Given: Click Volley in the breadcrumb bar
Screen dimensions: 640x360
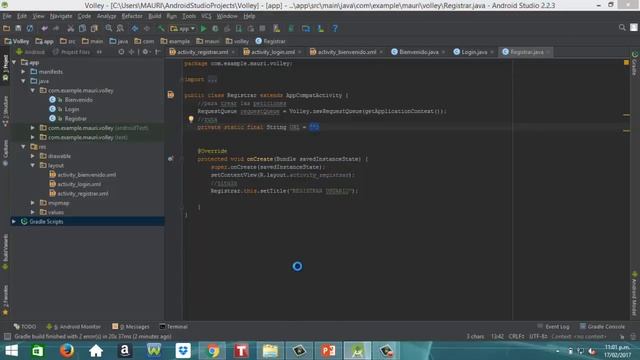Looking at the screenshot, I should coord(17,41).
